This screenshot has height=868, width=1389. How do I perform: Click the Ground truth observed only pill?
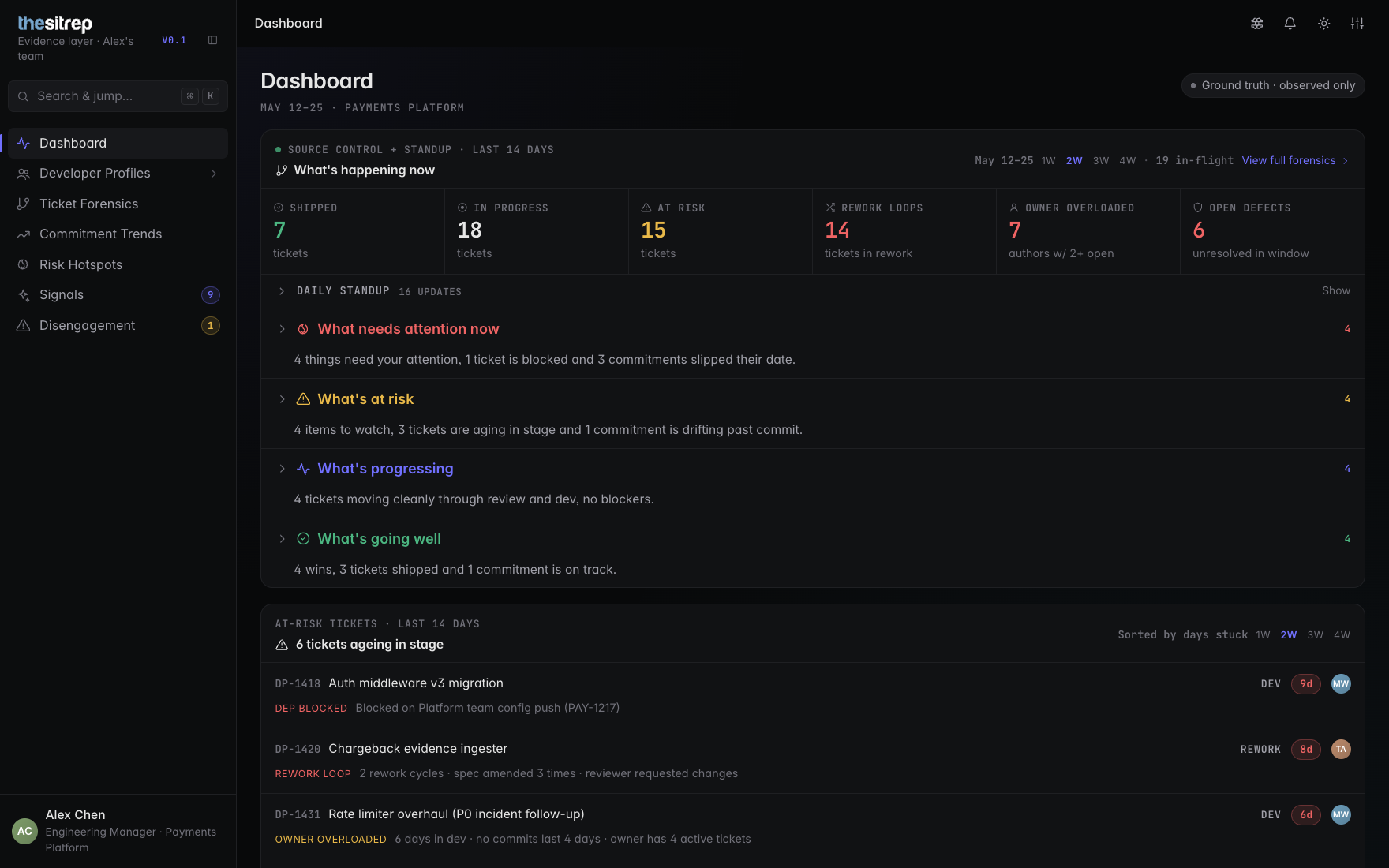click(x=1273, y=85)
